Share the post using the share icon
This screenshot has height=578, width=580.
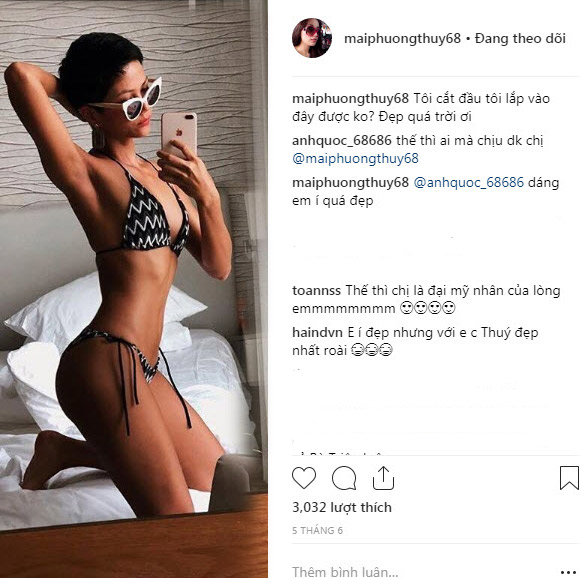tap(383, 478)
